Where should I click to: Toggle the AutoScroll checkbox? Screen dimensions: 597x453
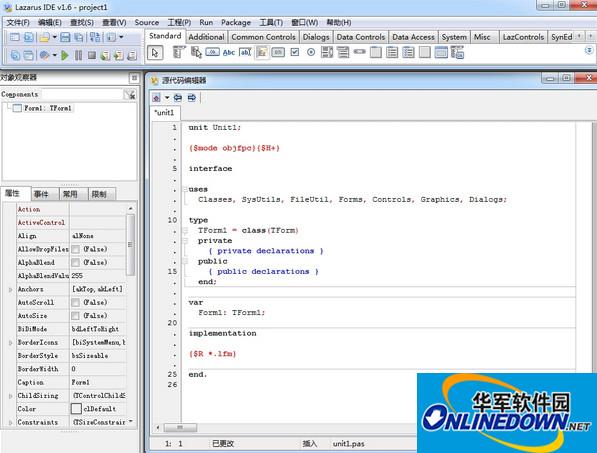pos(76,303)
